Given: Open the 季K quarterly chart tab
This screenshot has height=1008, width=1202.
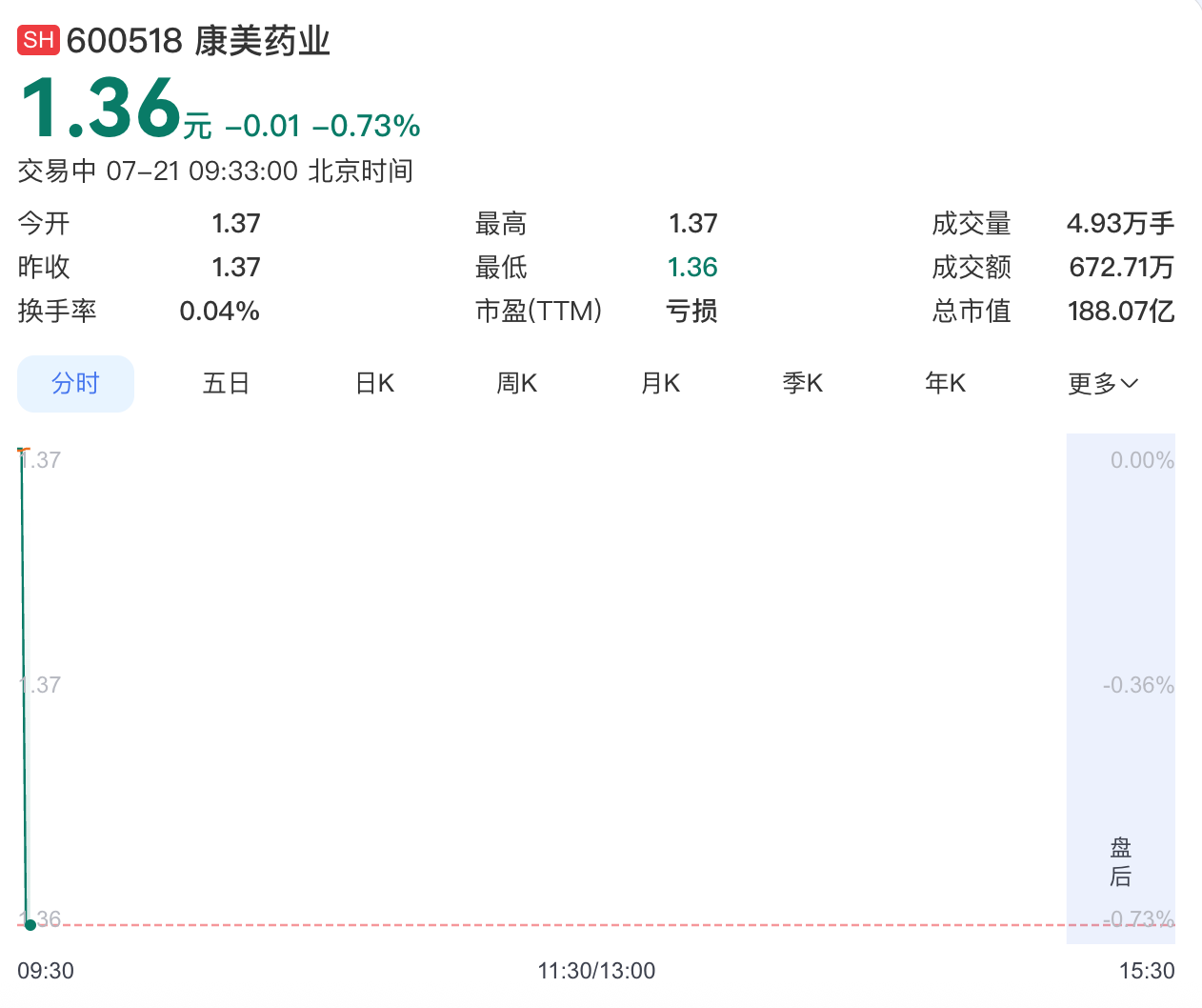Looking at the screenshot, I should (803, 384).
